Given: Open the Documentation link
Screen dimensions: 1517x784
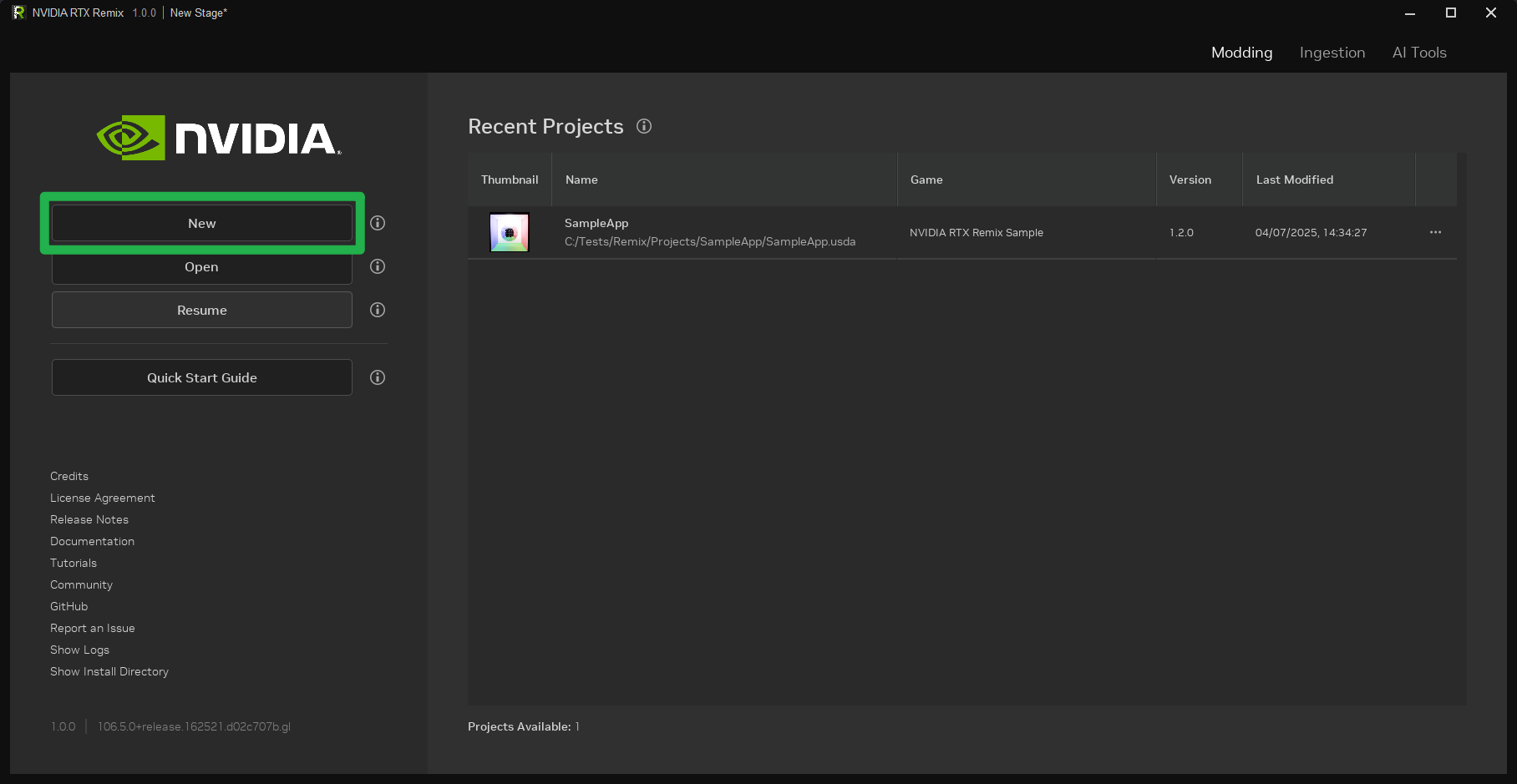Looking at the screenshot, I should 92,541.
